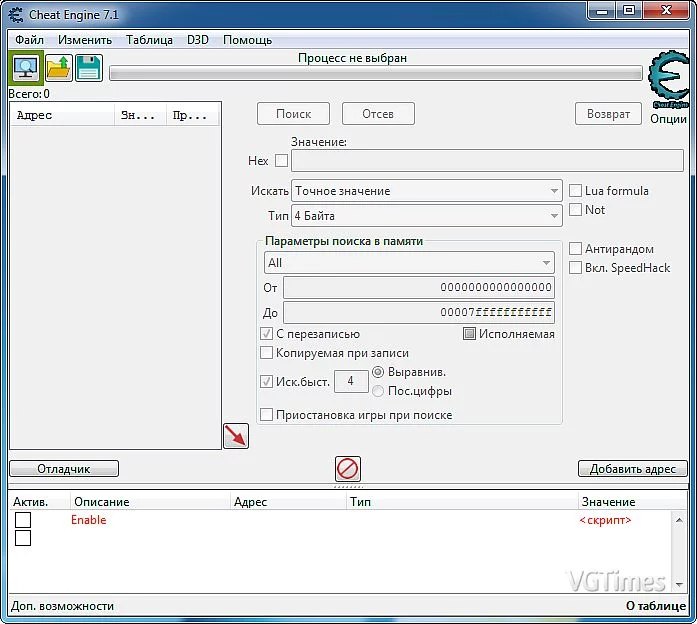Click the Возврат button
Viewport: 697px width, 624px height.
click(608, 114)
